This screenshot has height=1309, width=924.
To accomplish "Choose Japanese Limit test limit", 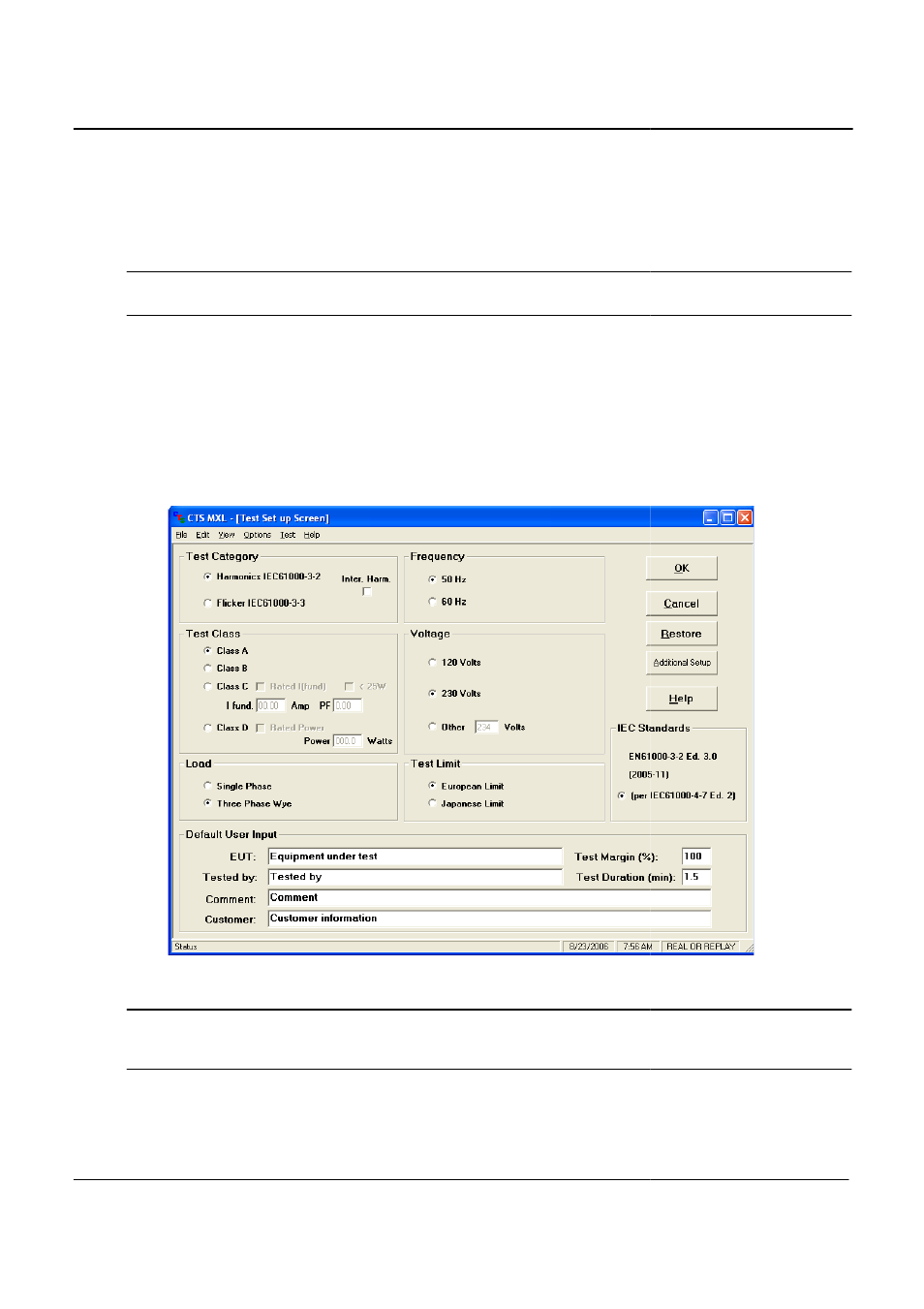I will [x=432, y=803].
